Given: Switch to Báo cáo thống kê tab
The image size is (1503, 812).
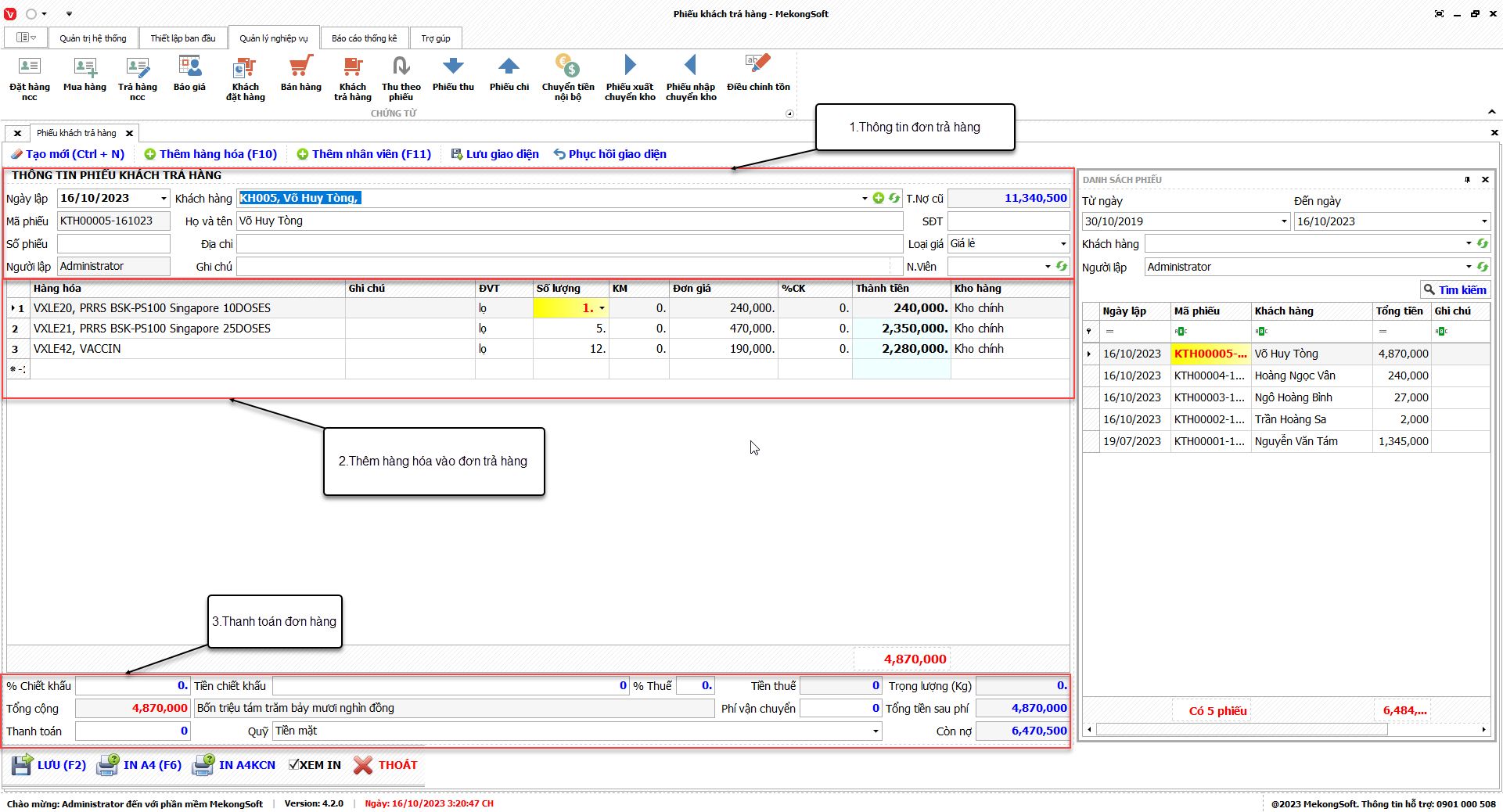Looking at the screenshot, I should coord(364,38).
